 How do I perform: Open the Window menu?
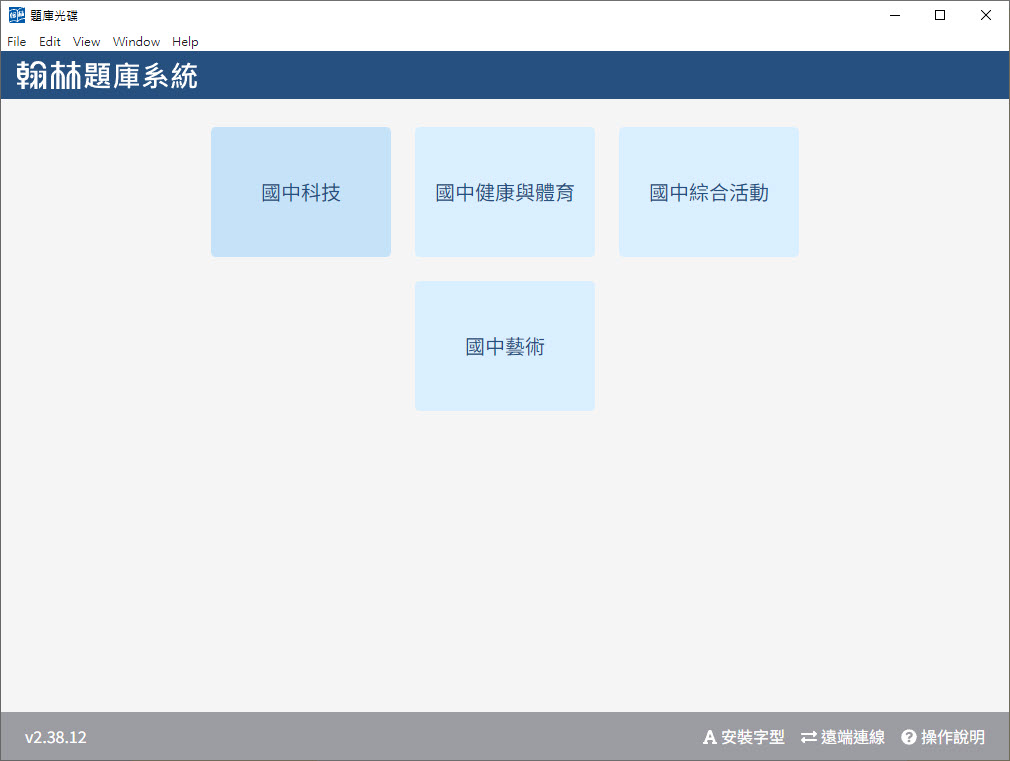coord(136,42)
